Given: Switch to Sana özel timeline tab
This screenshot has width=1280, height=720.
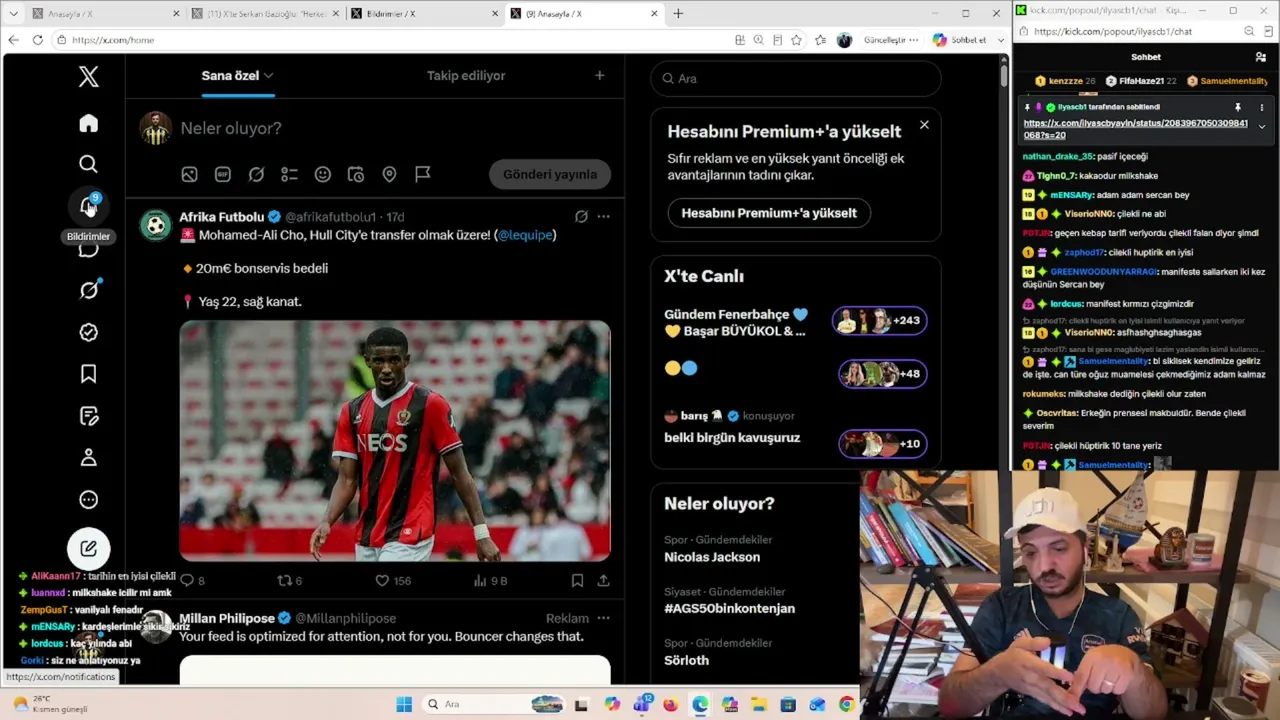Looking at the screenshot, I should [238, 76].
